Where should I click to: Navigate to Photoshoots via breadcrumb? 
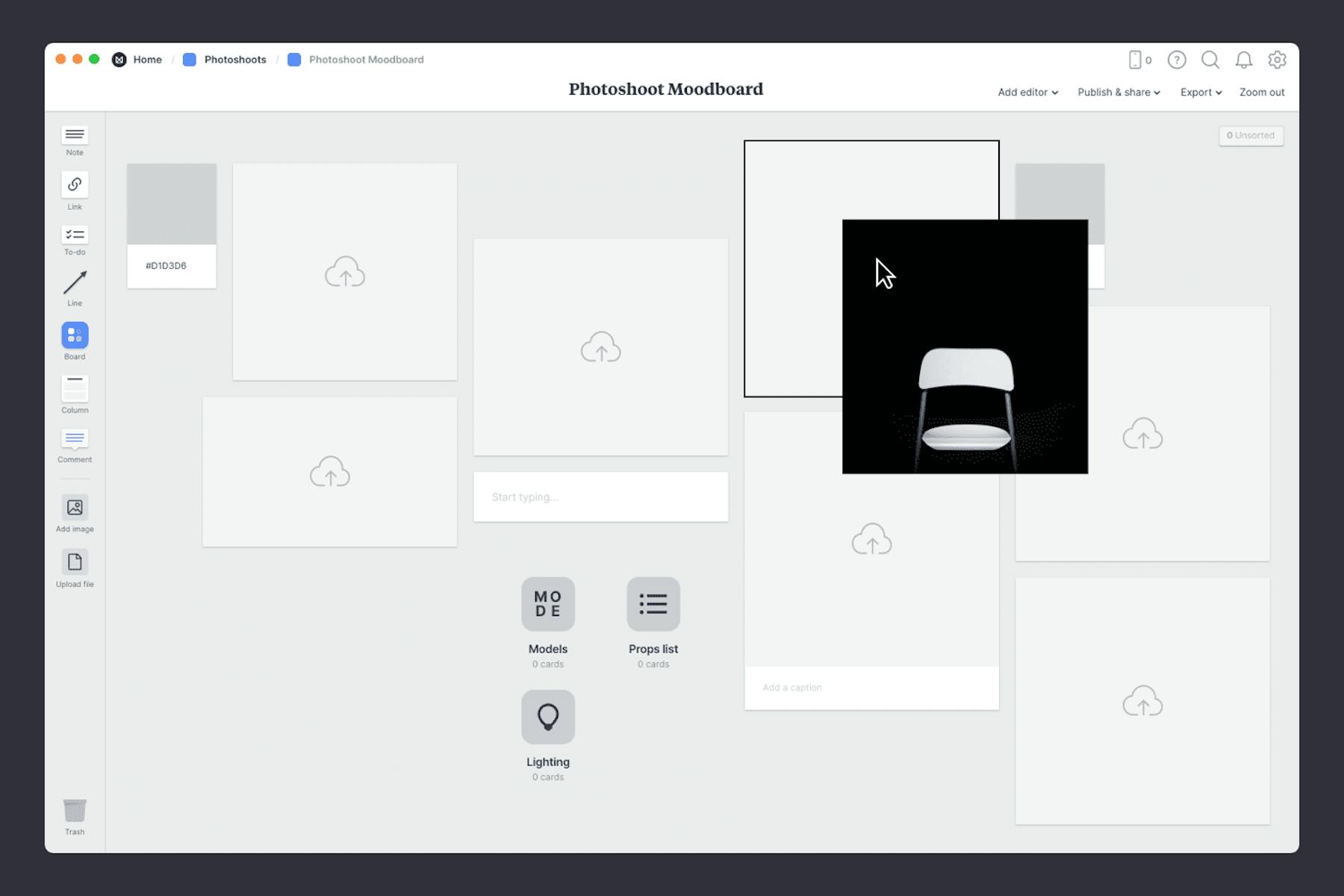pyautogui.click(x=235, y=59)
